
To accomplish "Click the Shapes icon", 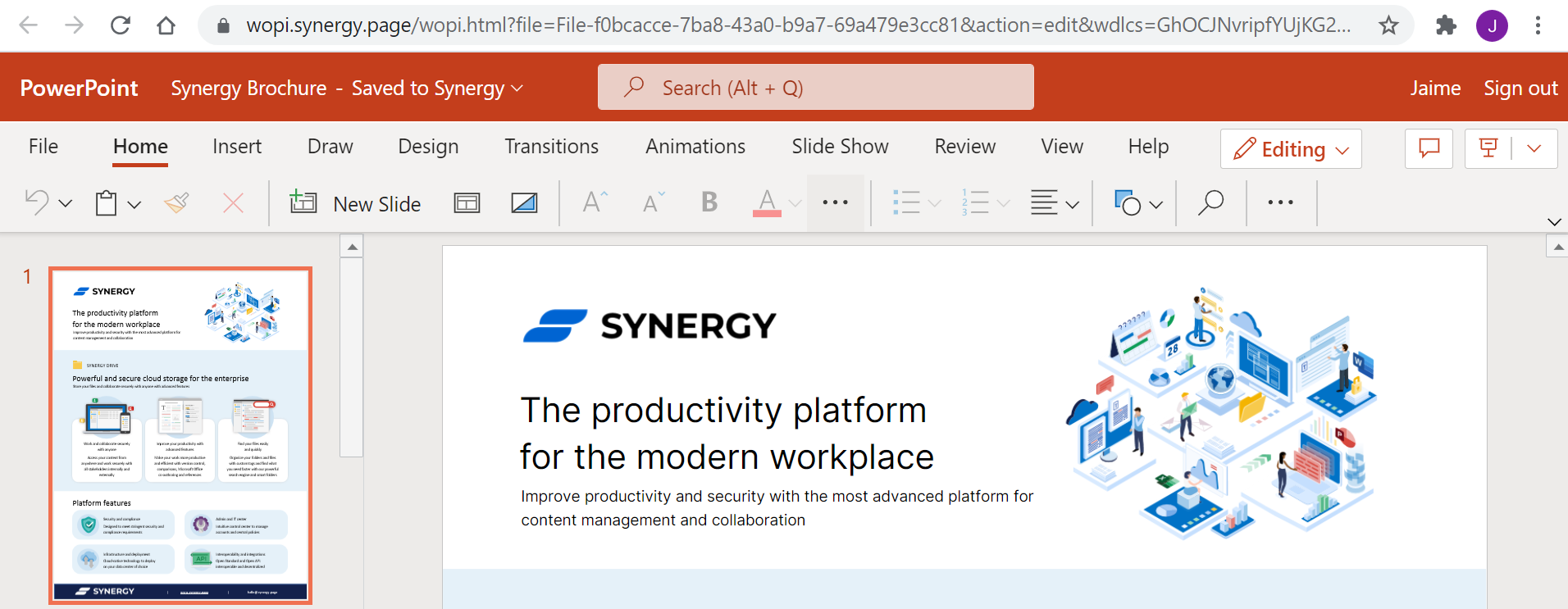I will tap(1128, 202).
